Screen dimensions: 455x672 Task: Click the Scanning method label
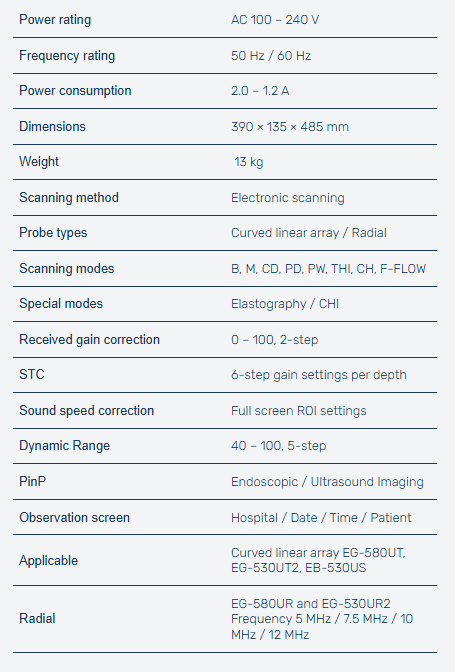pyautogui.click(x=69, y=198)
